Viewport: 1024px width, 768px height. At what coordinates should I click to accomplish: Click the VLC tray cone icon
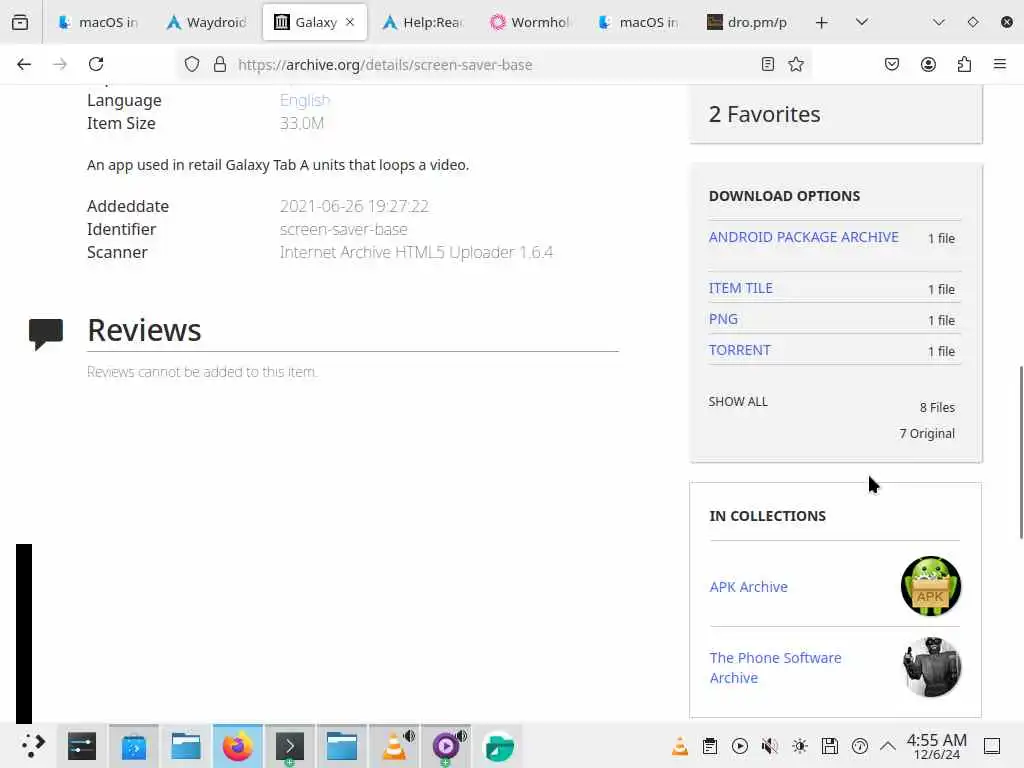point(680,746)
